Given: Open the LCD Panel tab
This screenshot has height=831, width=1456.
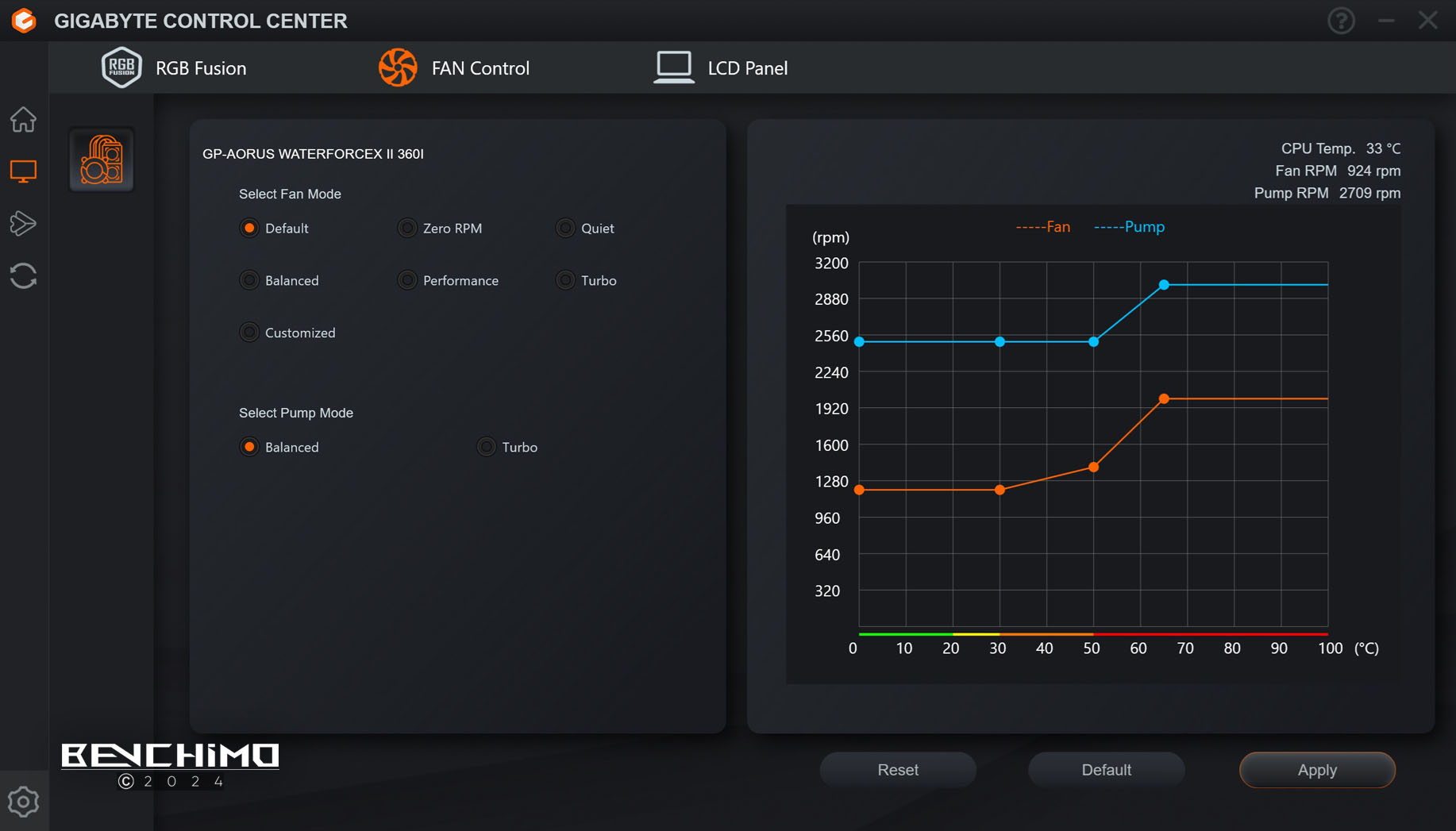Looking at the screenshot, I should (x=721, y=68).
